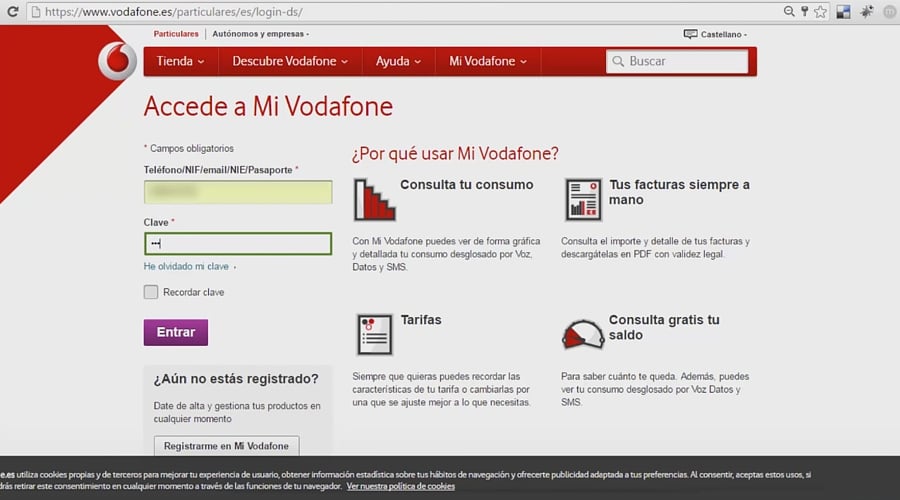900x500 pixels.
Task: Expand the Tienda menu
Action: tap(180, 61)
